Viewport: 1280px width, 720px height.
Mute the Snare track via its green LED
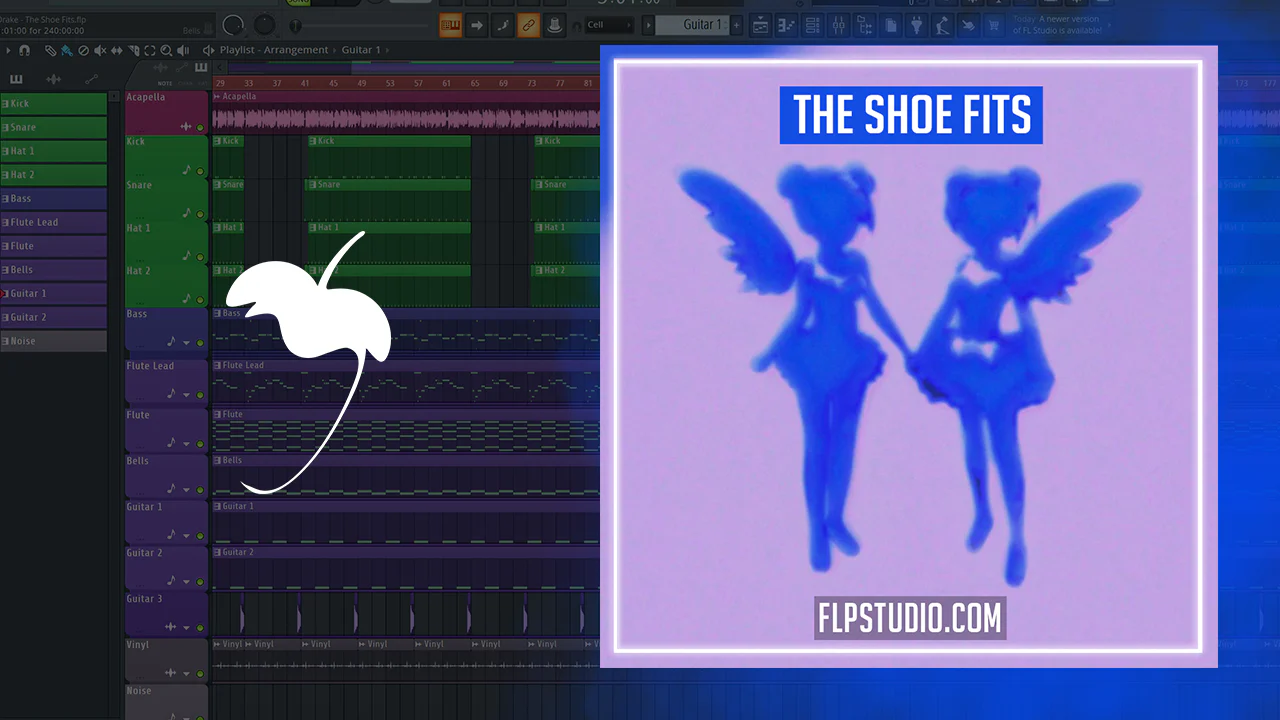click(200, 214)
